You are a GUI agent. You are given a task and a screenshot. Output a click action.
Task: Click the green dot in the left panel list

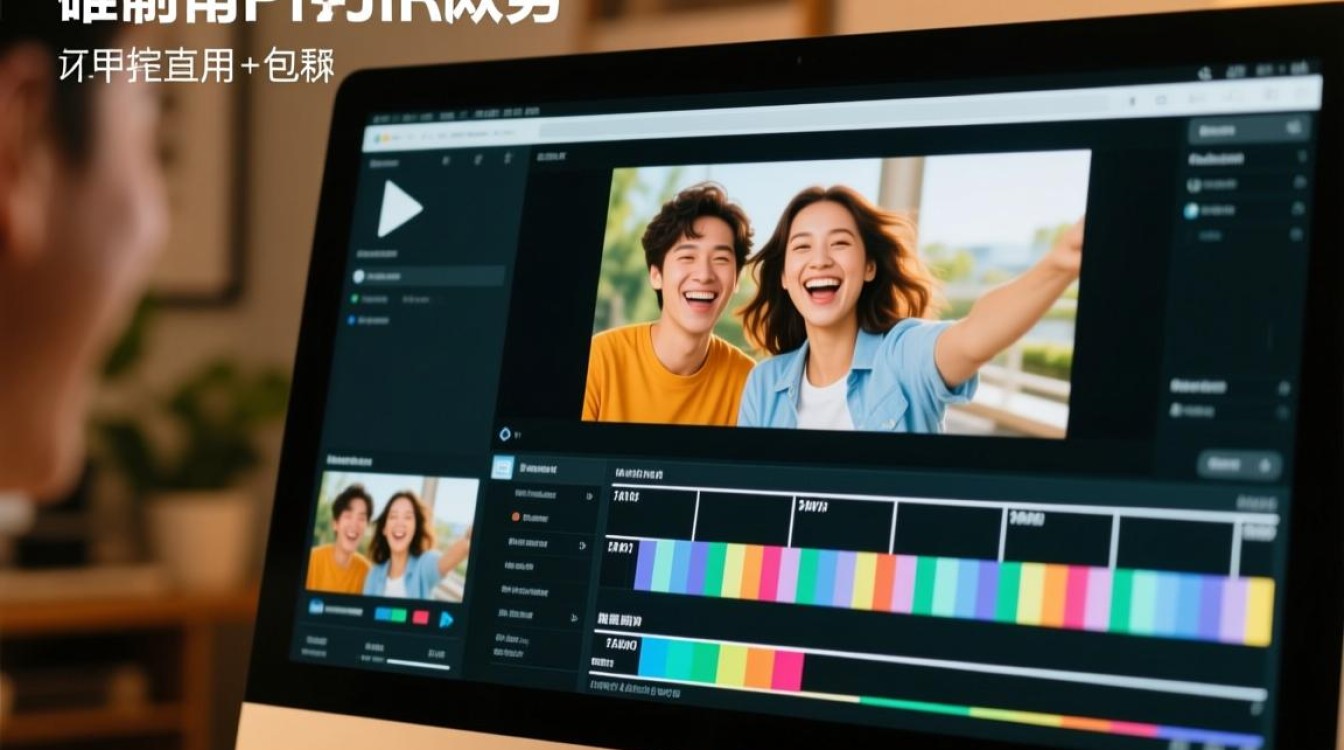(354, 298)
